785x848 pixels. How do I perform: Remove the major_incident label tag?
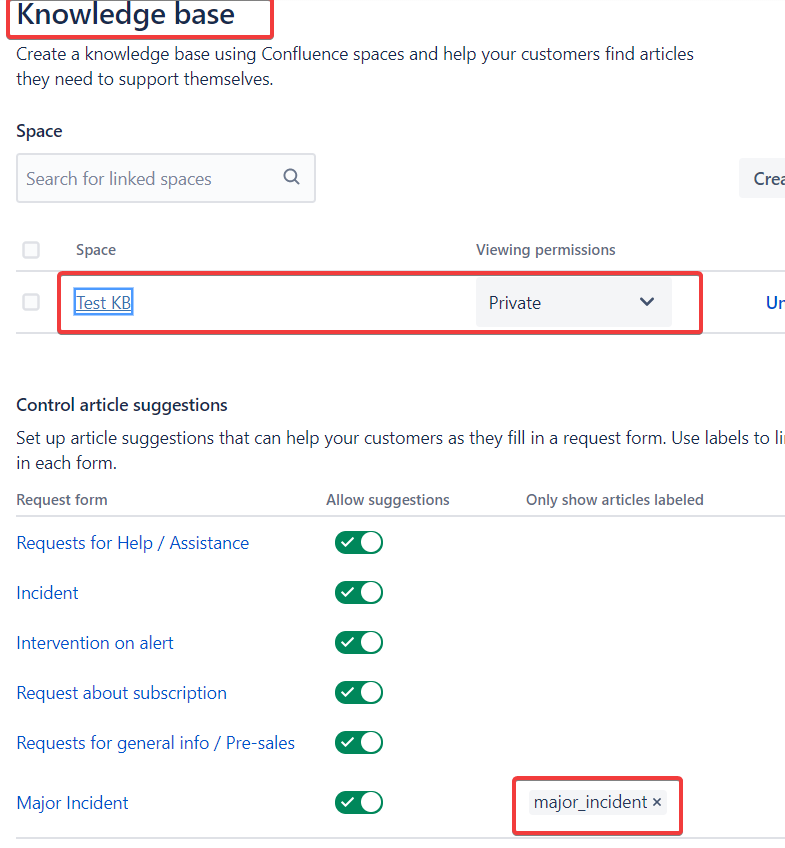pos(657,802)
